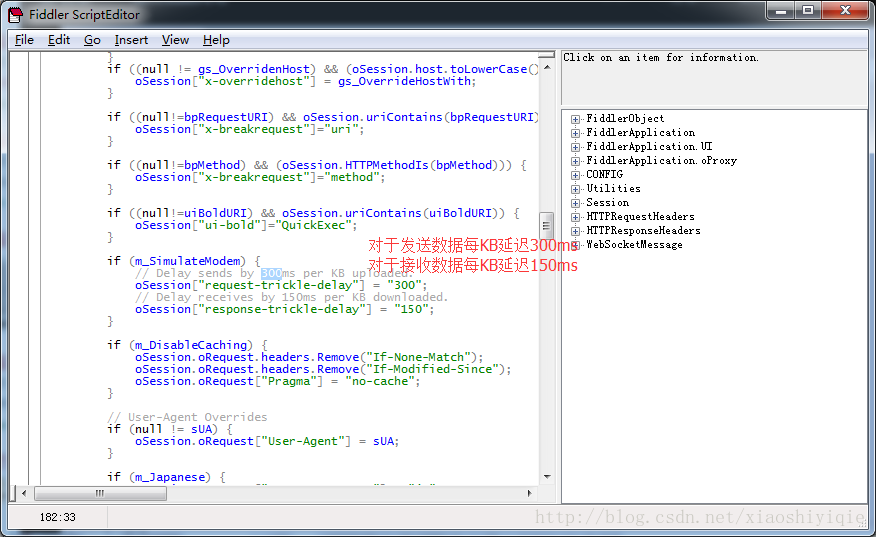The width and height of the screenshot is (876, 537).
Task: Select CONFIG in the class tree
Action: point(604,174)
